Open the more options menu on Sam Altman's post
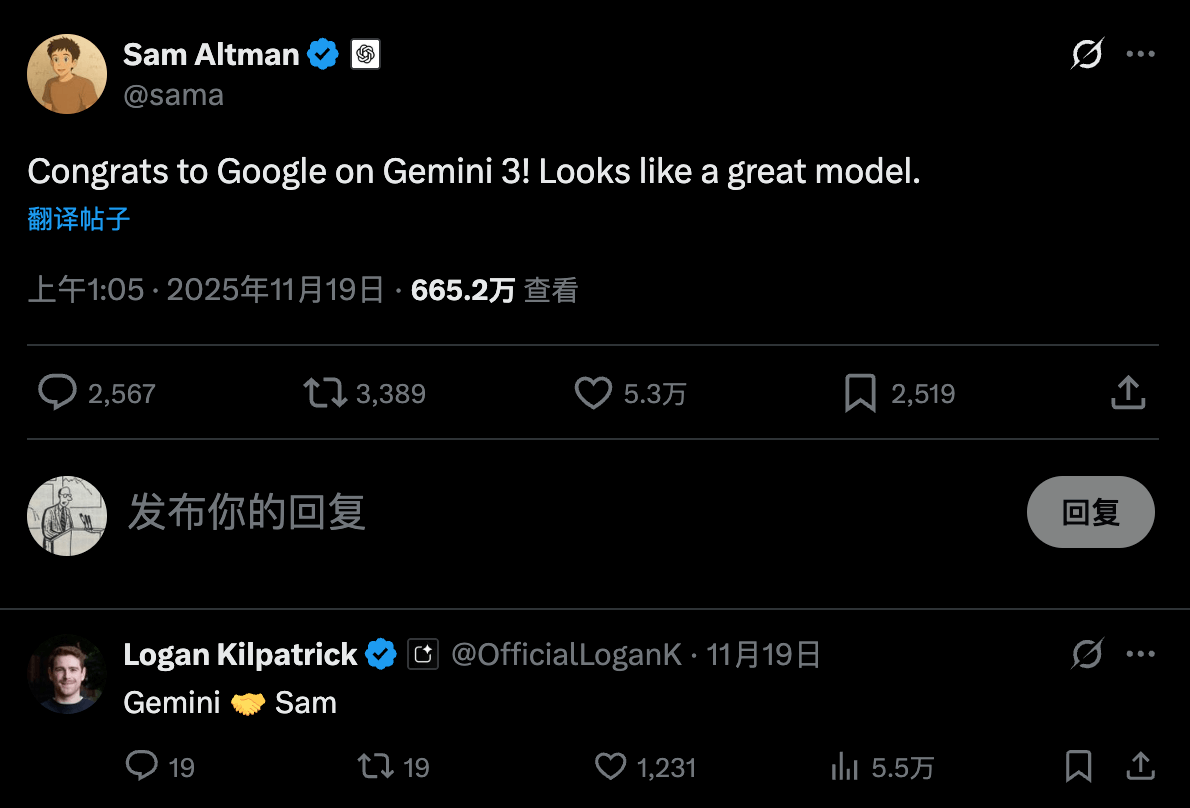 1141,54
